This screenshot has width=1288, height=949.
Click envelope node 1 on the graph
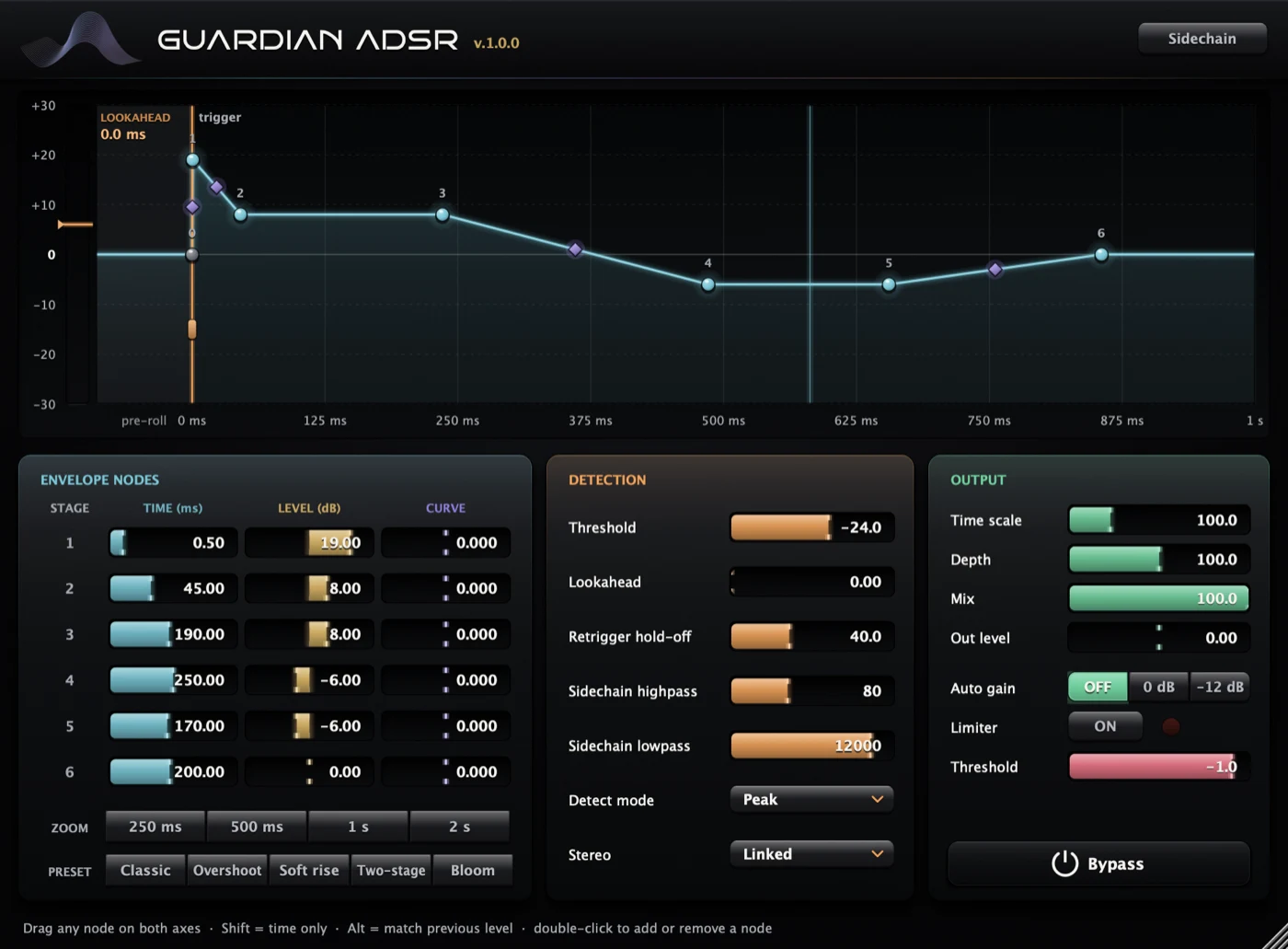pos(192,160)
